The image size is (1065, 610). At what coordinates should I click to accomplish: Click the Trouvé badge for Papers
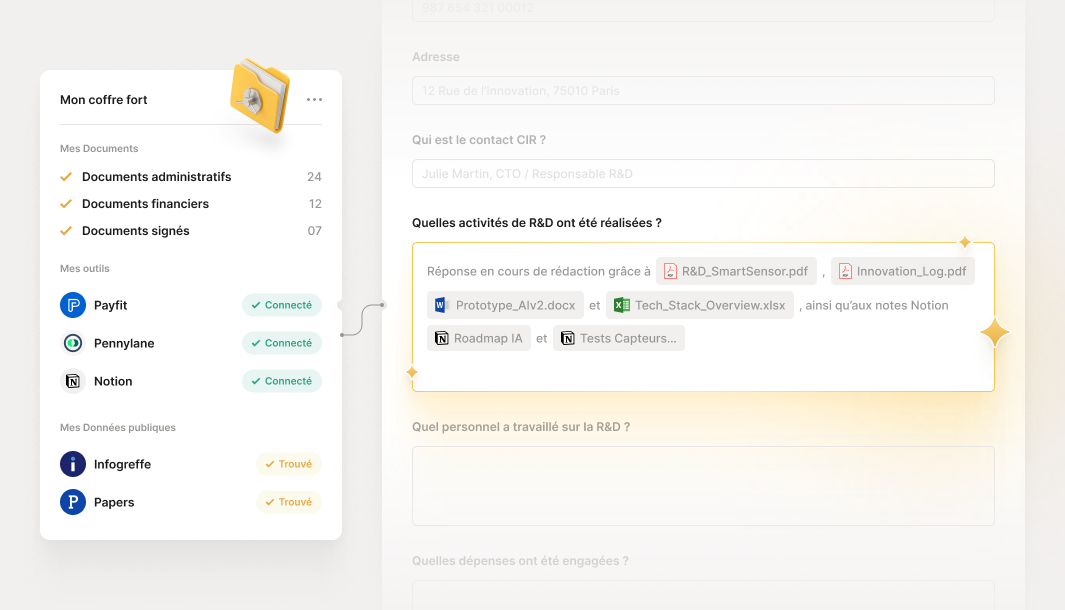289,502
